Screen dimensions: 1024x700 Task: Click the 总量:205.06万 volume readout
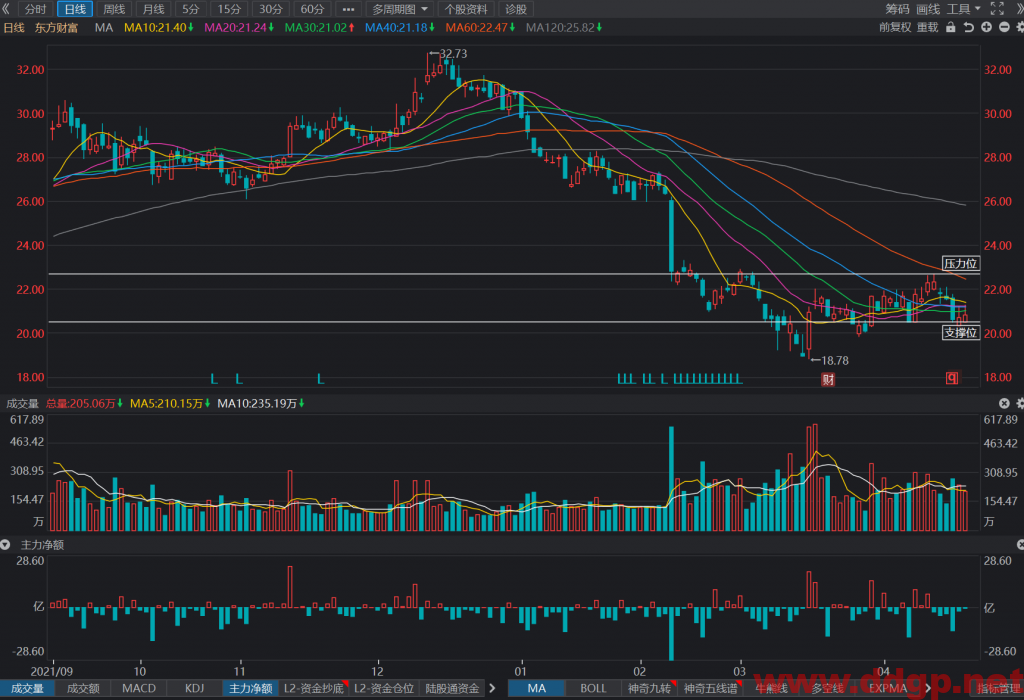pyautogui.click(x=84, y=404)
